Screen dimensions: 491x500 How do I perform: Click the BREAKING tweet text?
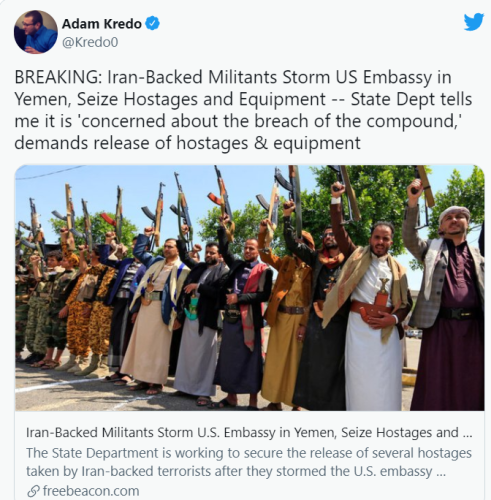point(243,110)
